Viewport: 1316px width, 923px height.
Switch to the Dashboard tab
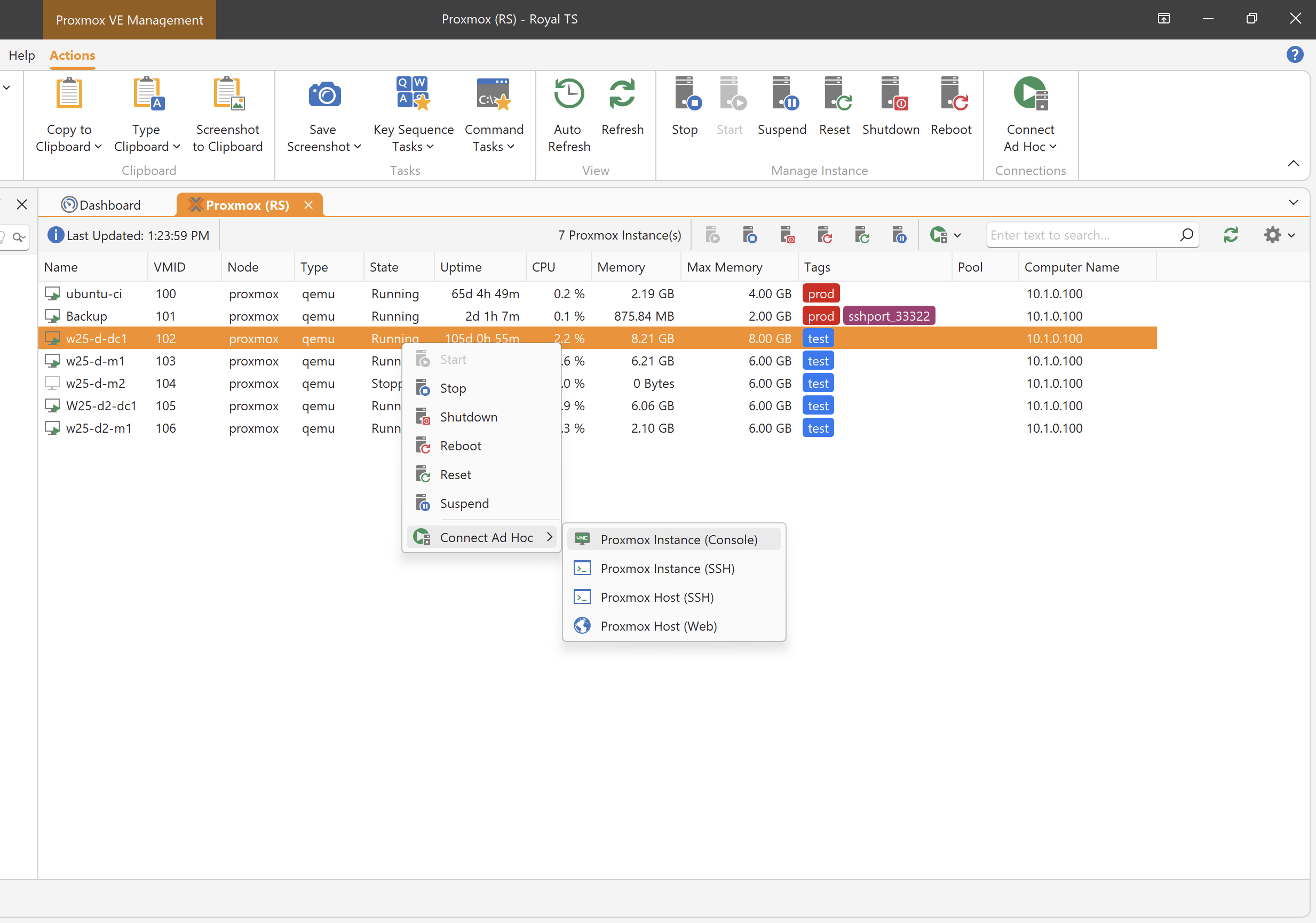point(101,205)
